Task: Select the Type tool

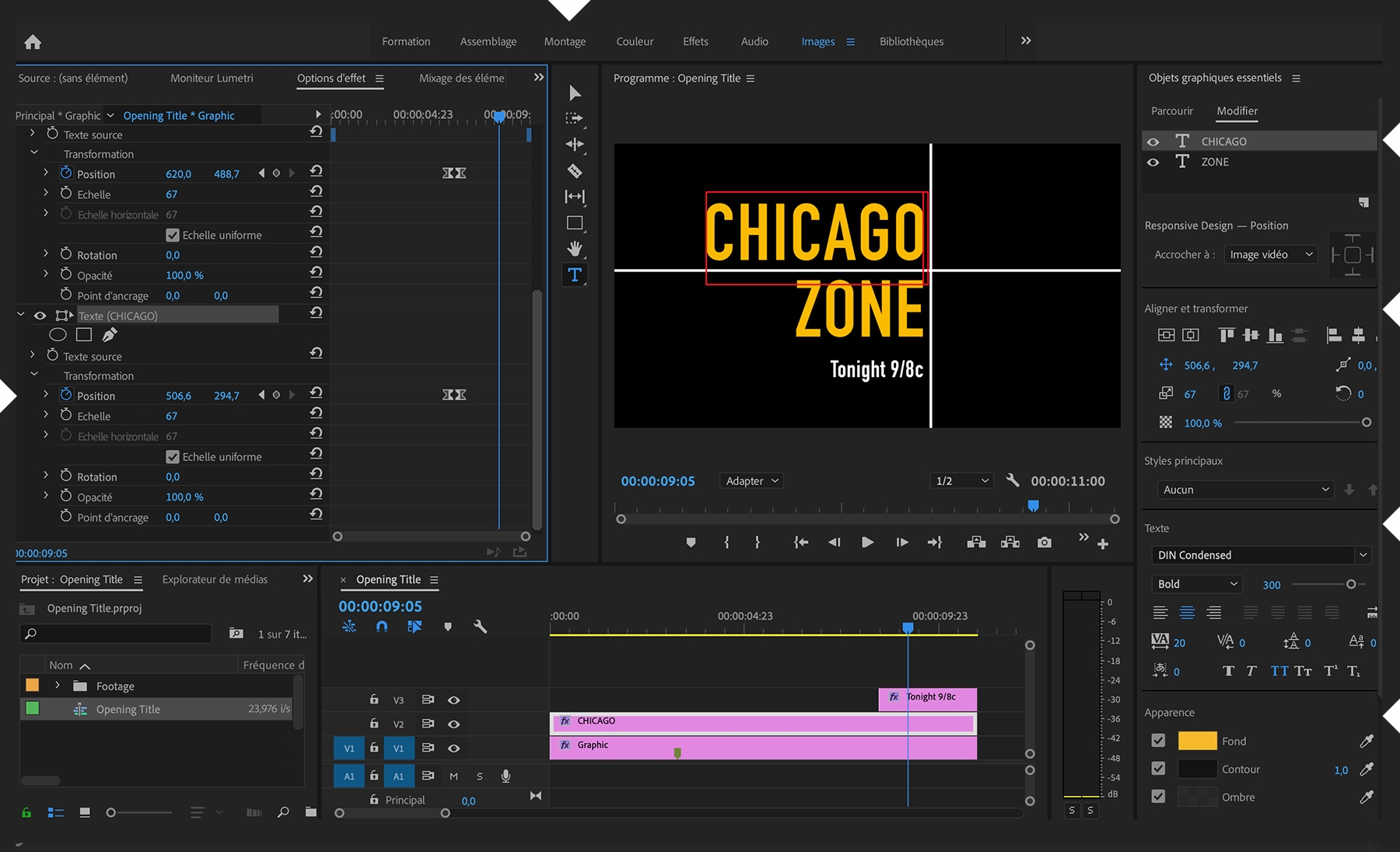Action: (x=575, y=274)
